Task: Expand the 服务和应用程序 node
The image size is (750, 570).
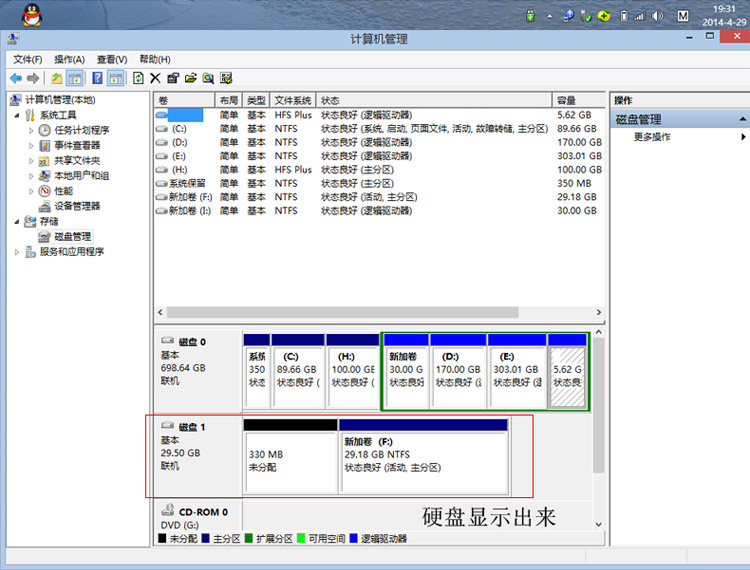Action: pyautogui.click(x=17, y=252)
